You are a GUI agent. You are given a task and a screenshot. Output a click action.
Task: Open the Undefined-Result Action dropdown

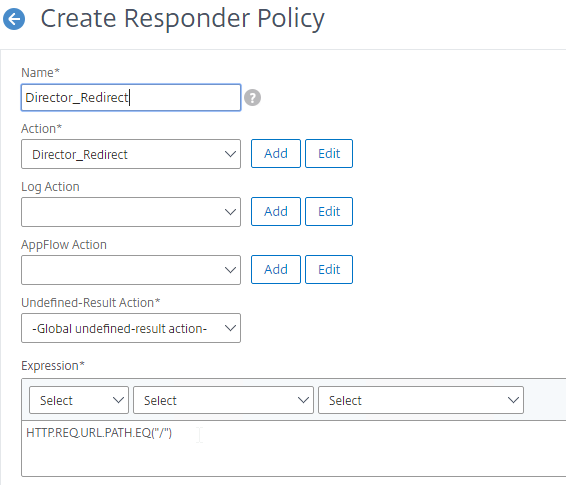click(131, 328)
